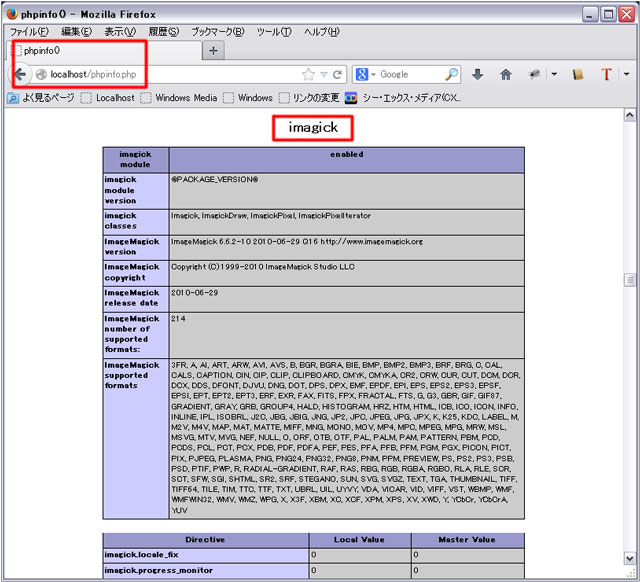Click the imagick.progress_monitor directive cell
Screen dimensions: 640x582
[x=206, y=570]
